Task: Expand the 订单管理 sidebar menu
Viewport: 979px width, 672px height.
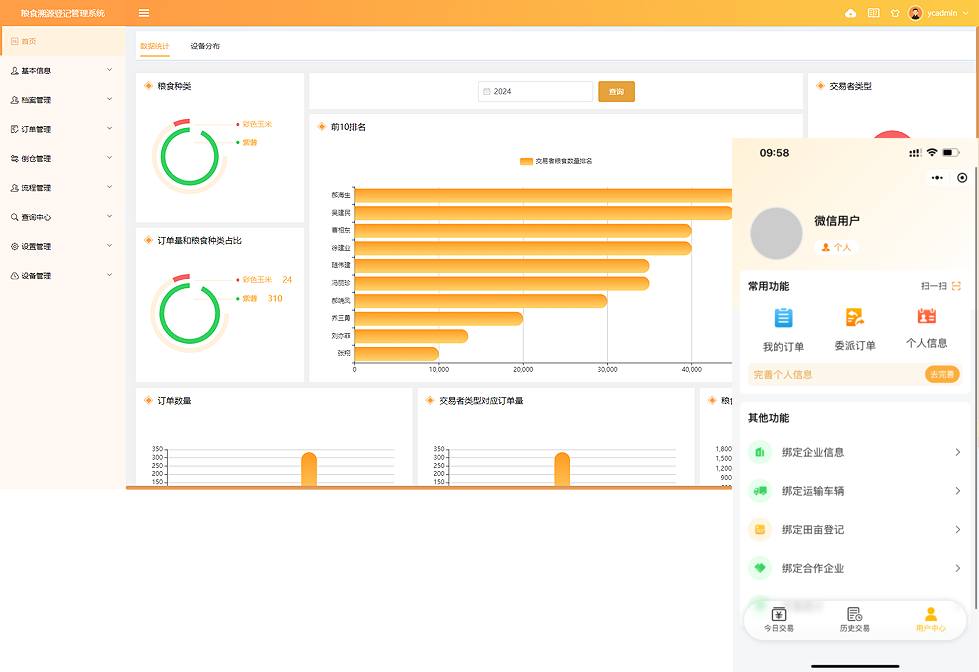Action: [x=62, y=129]
